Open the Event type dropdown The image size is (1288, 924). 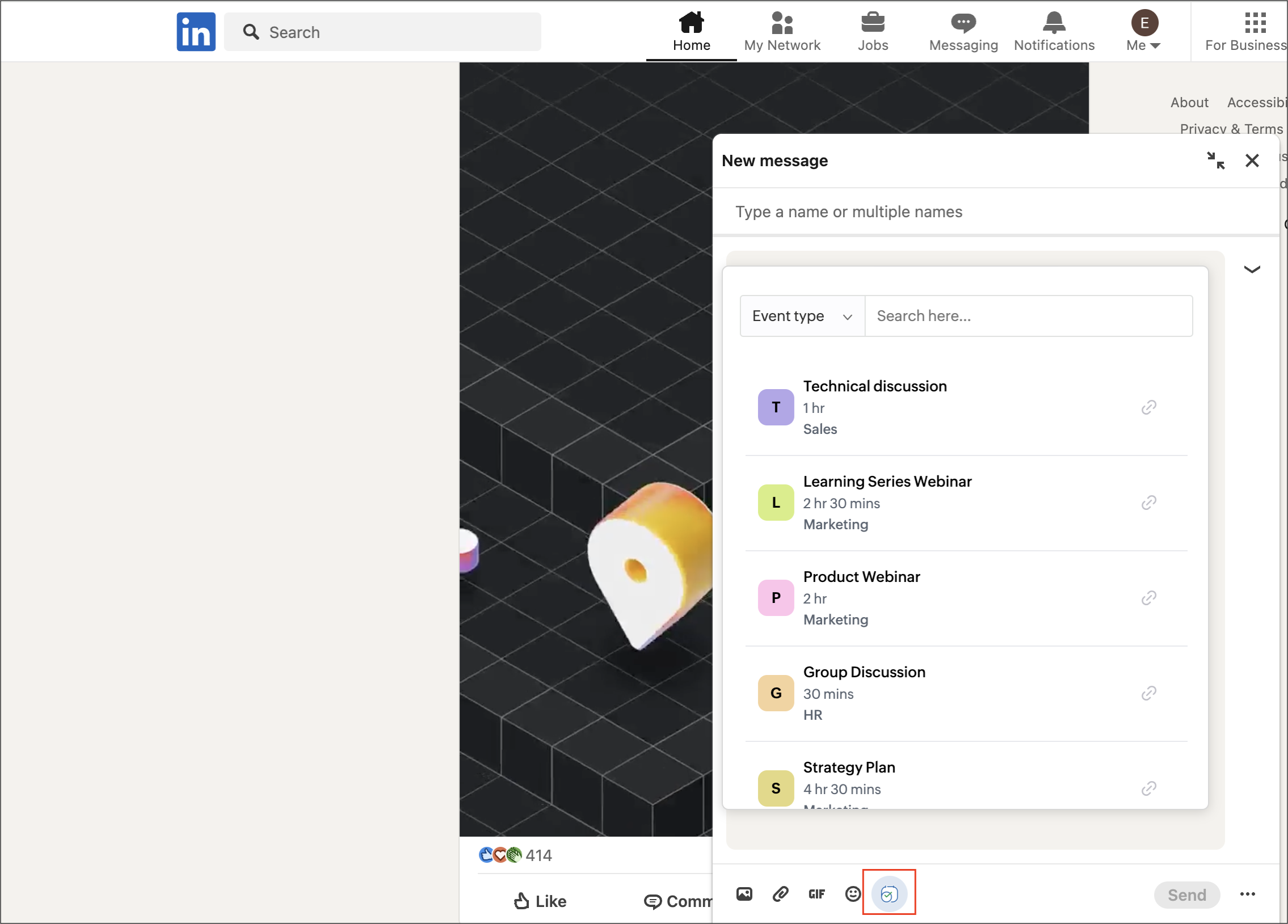pyautogui.click(x=802, y=315)
